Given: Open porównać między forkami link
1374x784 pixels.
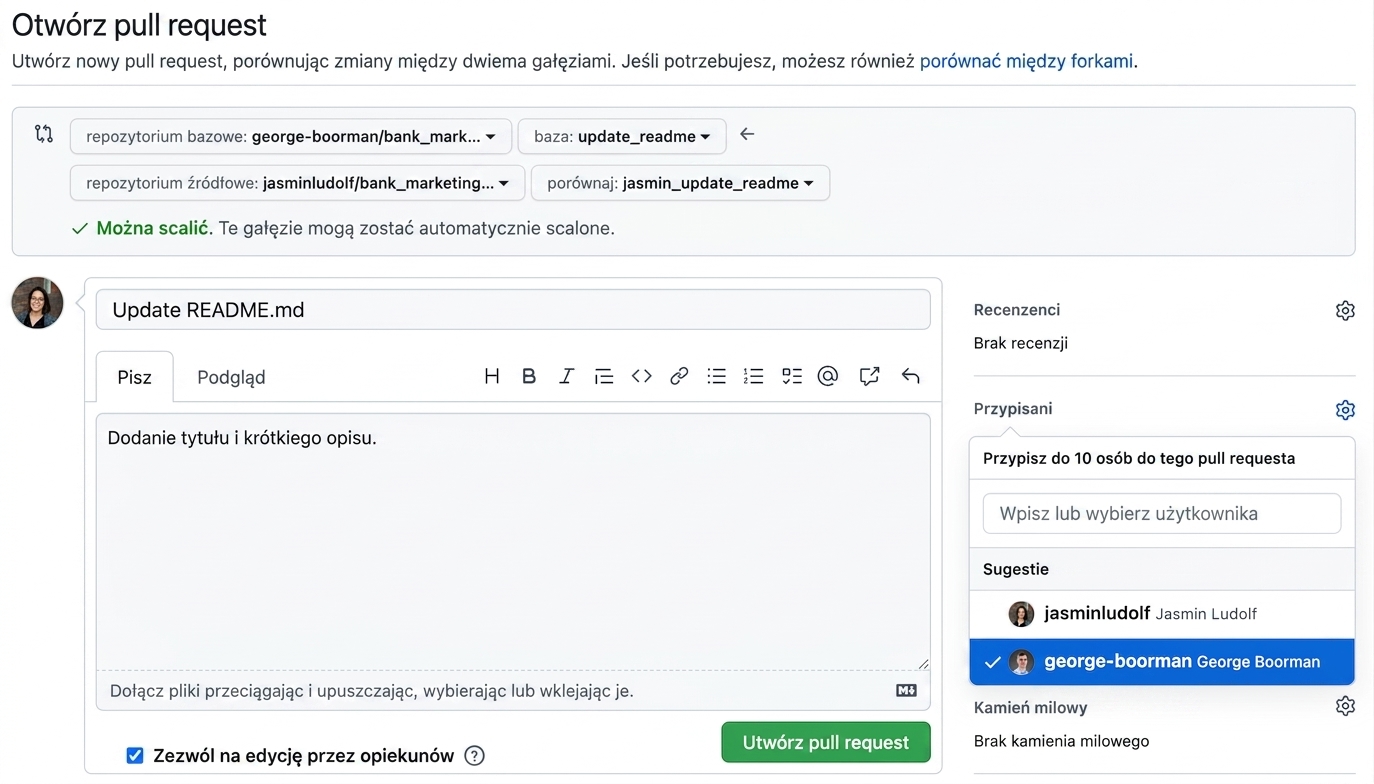Looking at the screenshot, I should pyautogui.click(x=1026, y=61).
